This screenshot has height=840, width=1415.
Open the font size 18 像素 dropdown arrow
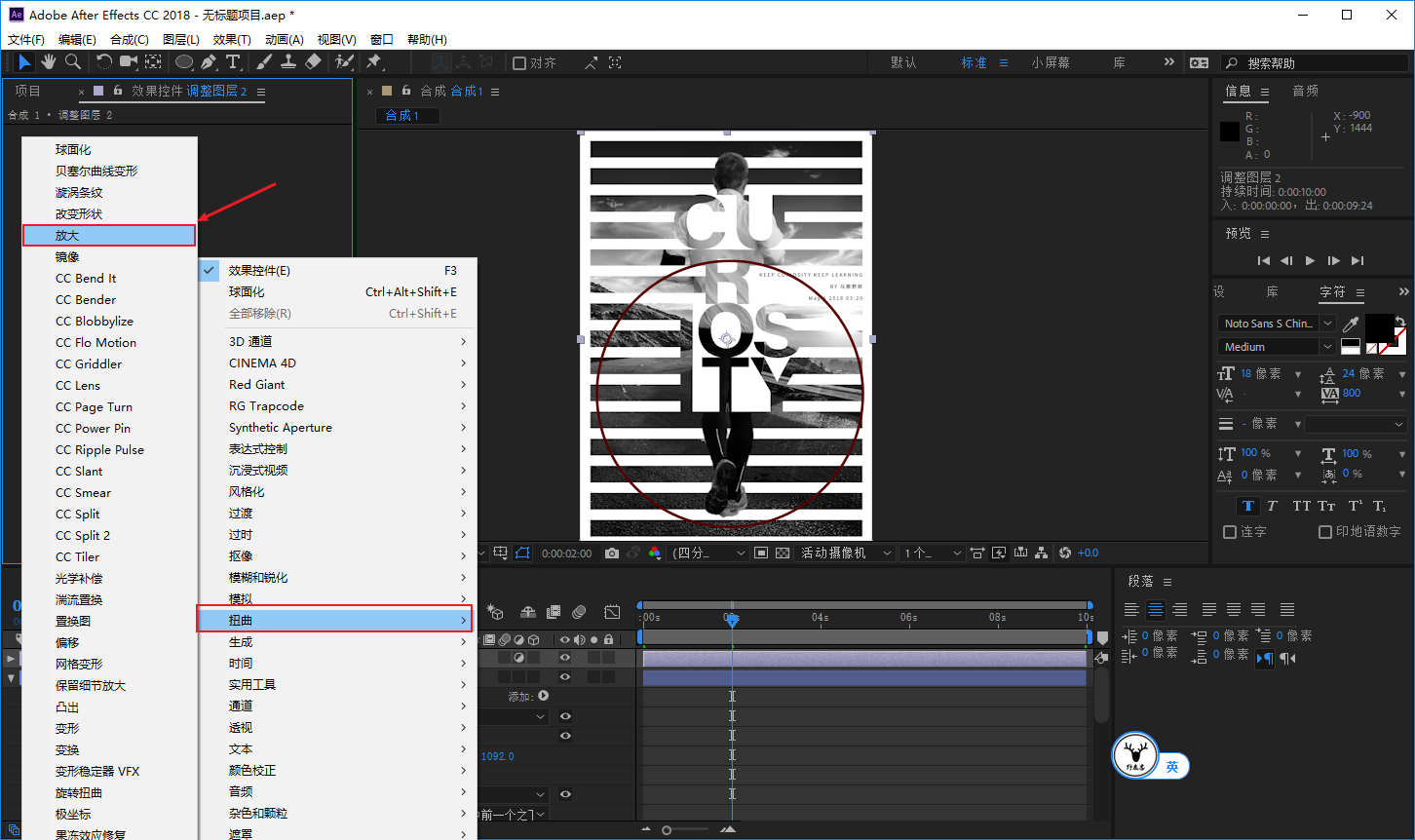(1298, 374)
